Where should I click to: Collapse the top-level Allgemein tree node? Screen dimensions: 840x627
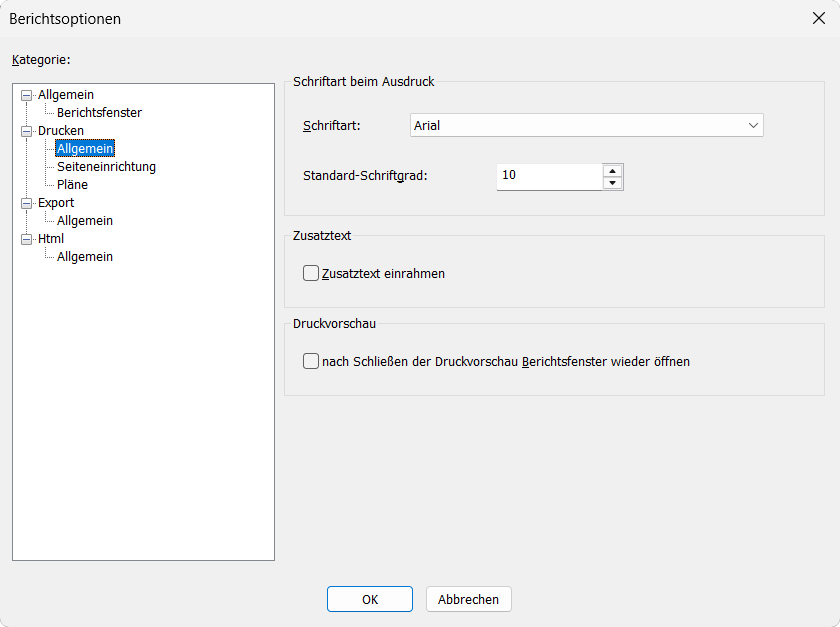[x=26, y=95]
